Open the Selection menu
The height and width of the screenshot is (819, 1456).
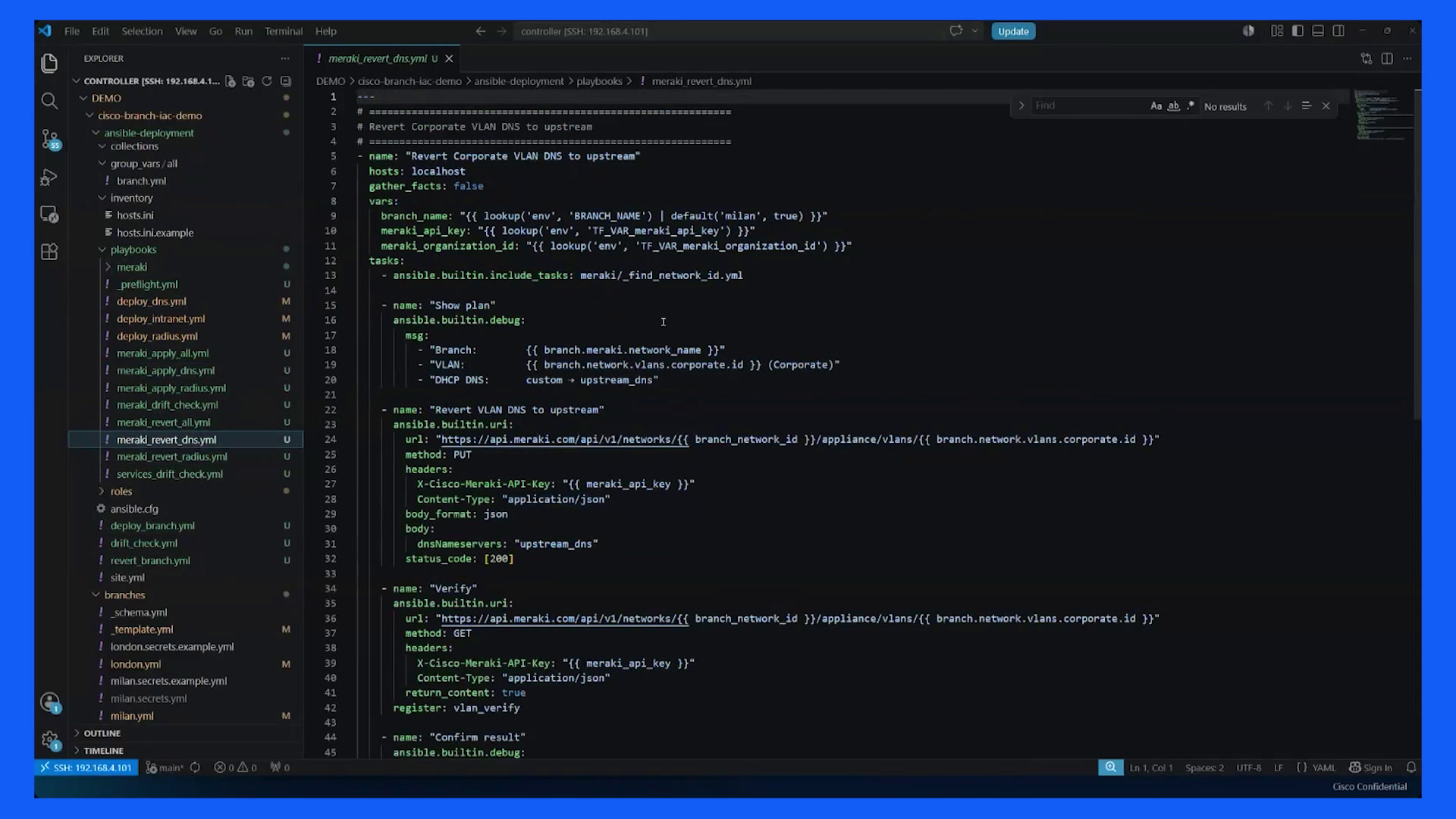[x=142, y=31]
